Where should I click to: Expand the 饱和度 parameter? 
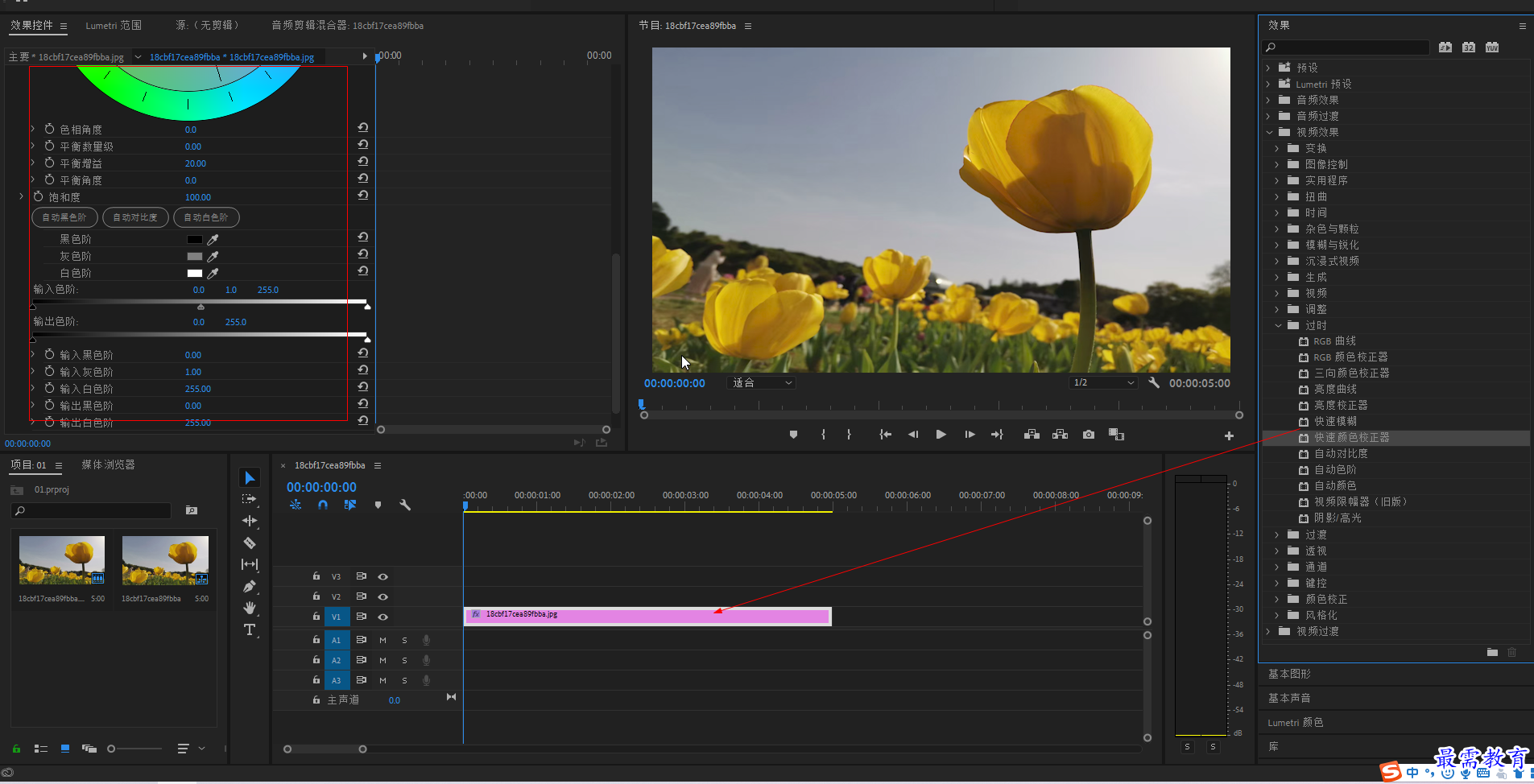click(x=21, y=196)
